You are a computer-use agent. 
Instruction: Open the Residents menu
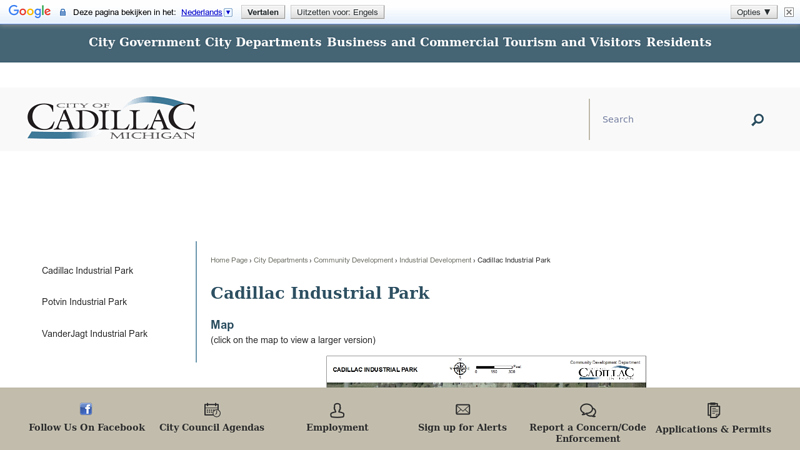pyautogui.click(x=679, y=42)
